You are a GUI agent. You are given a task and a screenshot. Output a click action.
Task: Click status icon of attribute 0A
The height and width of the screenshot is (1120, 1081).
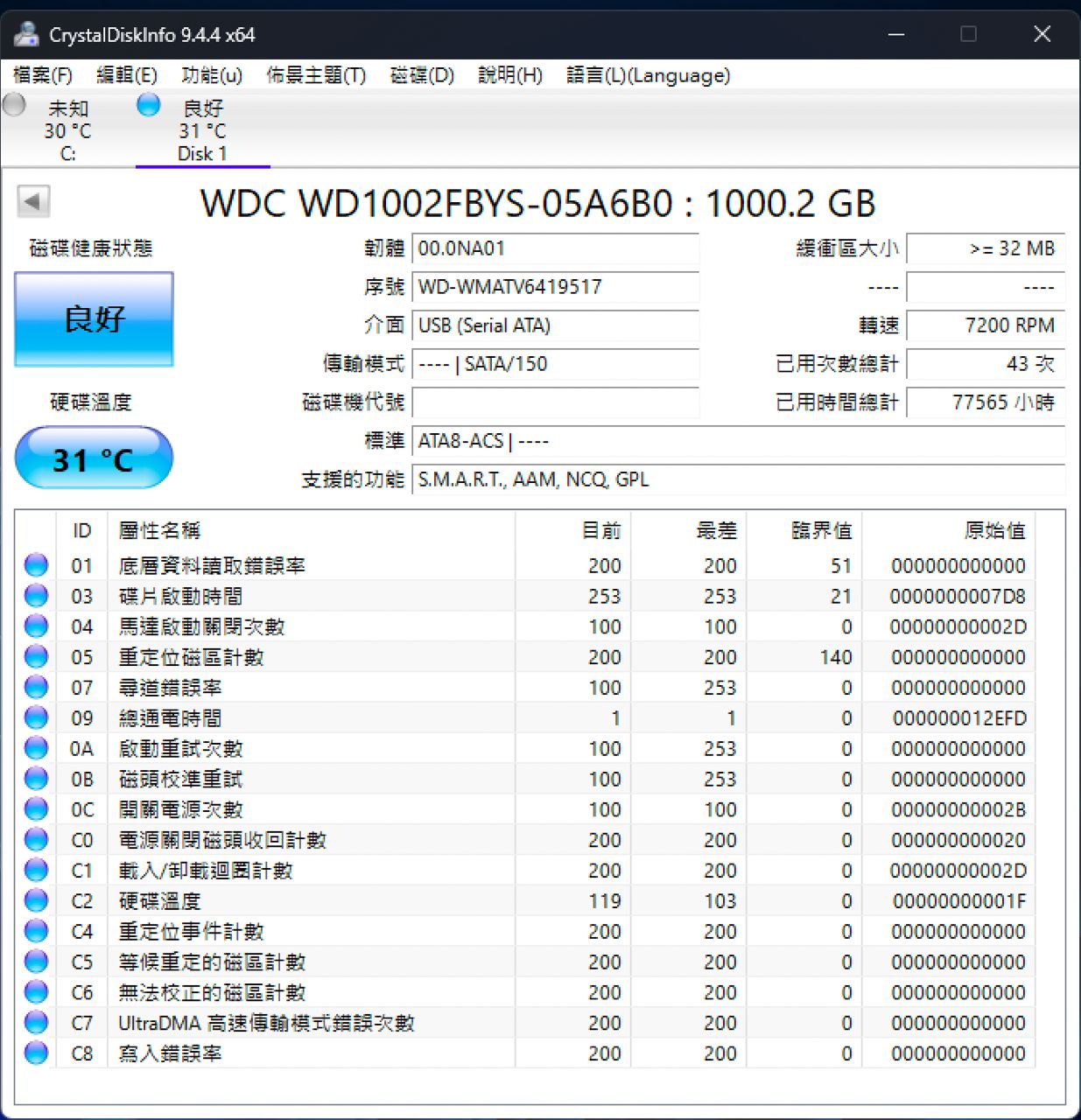coord(36,748)
